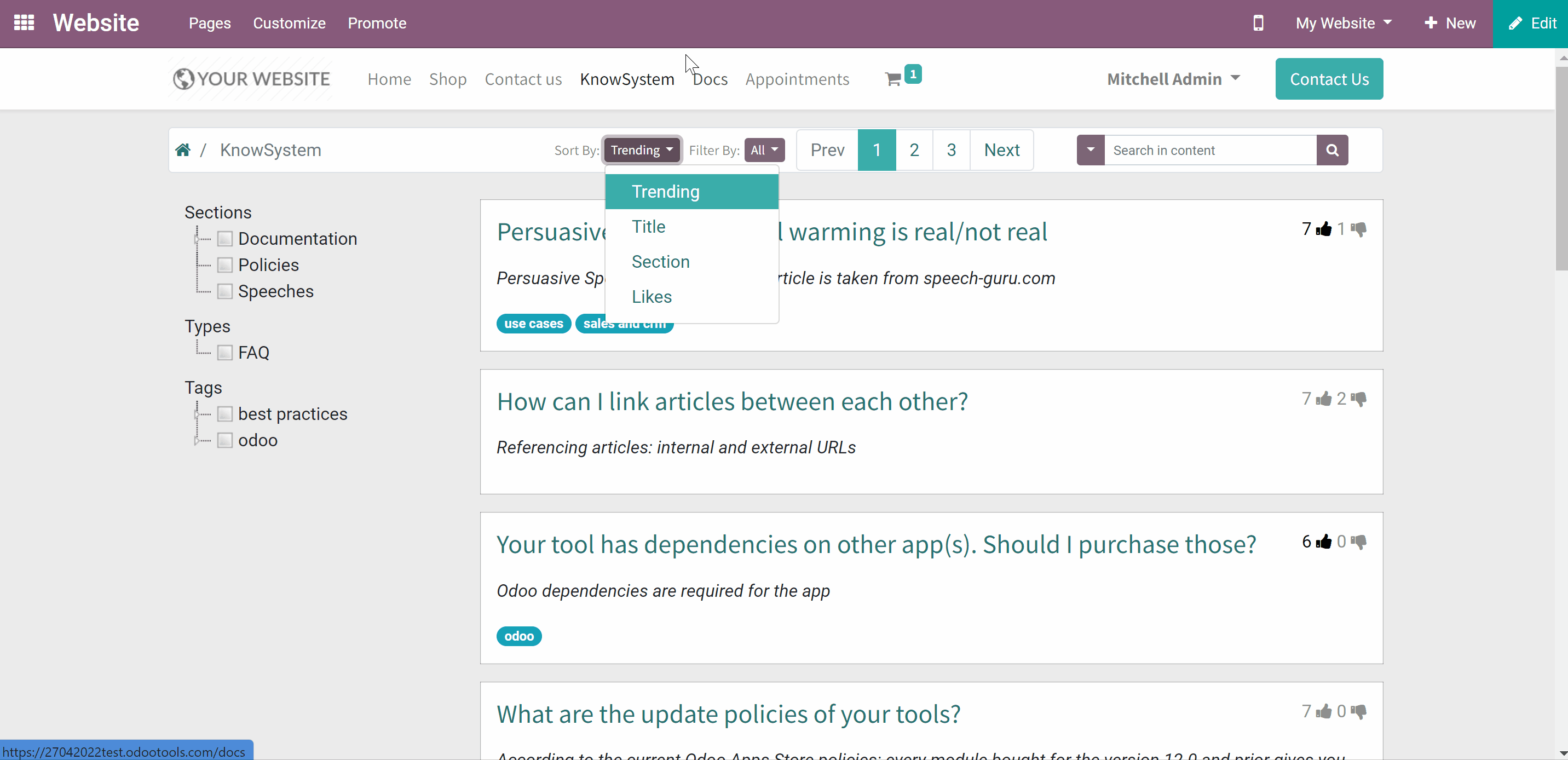The height and width of the screenshot is (760, 1568).
Task: Open the Docs nav link
Action: coord(710,79)
